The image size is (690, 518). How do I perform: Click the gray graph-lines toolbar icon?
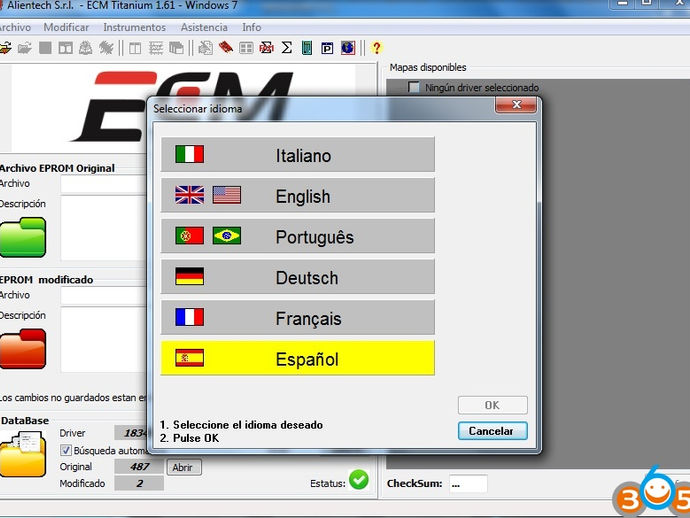coord(156,48)
